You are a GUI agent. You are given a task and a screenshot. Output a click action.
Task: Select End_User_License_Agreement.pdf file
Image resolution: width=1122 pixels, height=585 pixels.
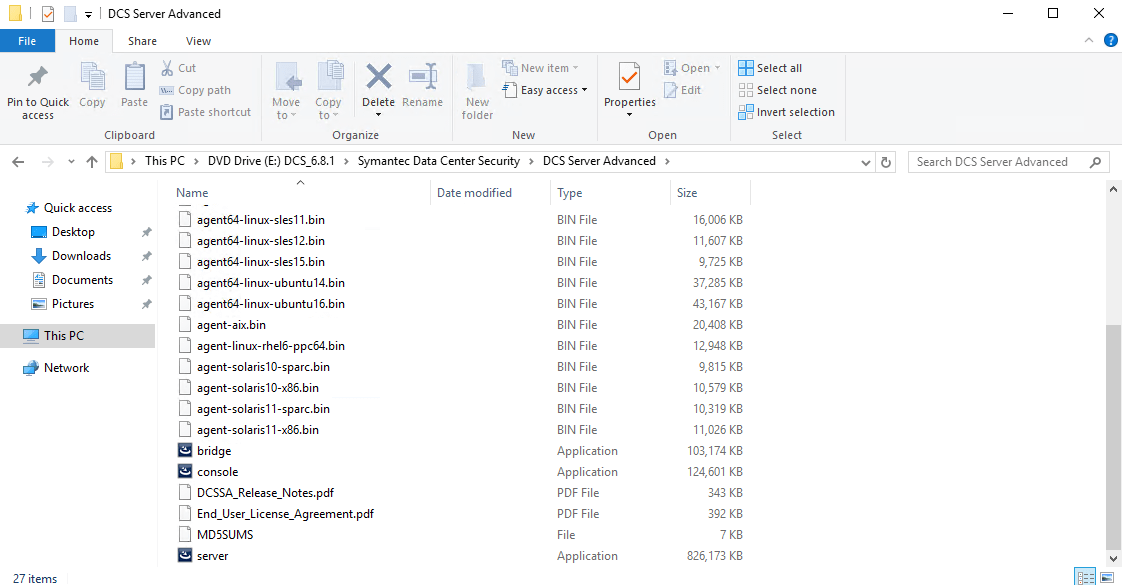click(x=285, y=513)
